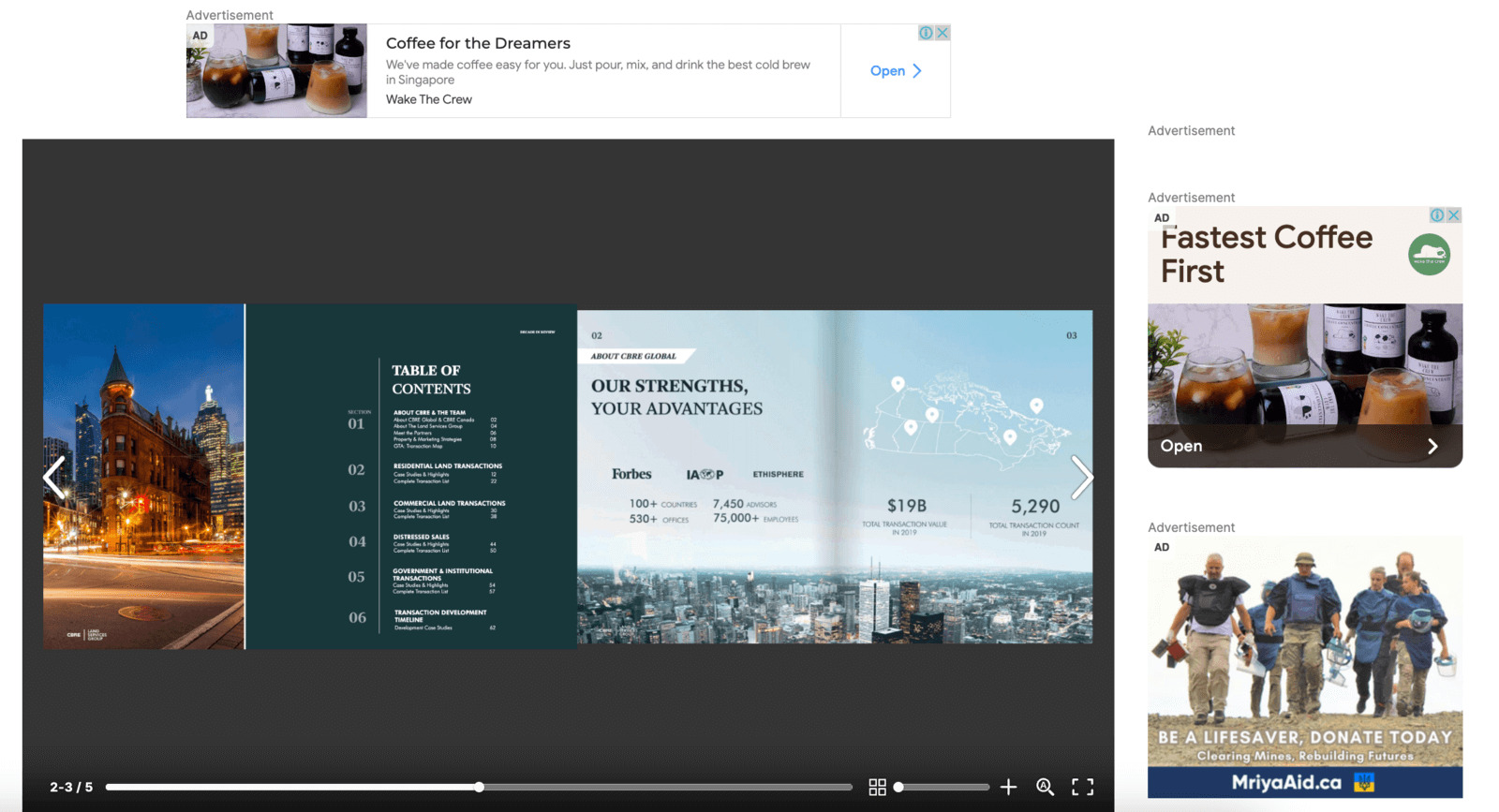Click the plus zoom-in icon
Viewport: 1499px width, 812px height.
[1008, 787]
